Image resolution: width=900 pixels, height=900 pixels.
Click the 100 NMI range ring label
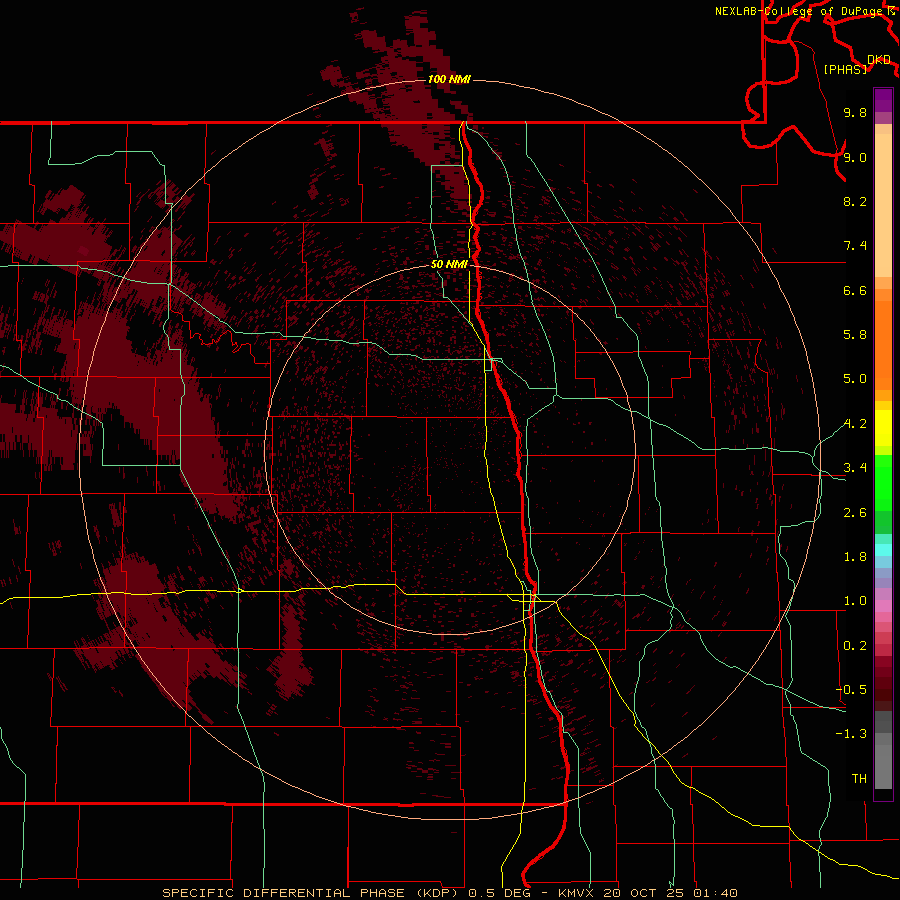coord(449,79)
